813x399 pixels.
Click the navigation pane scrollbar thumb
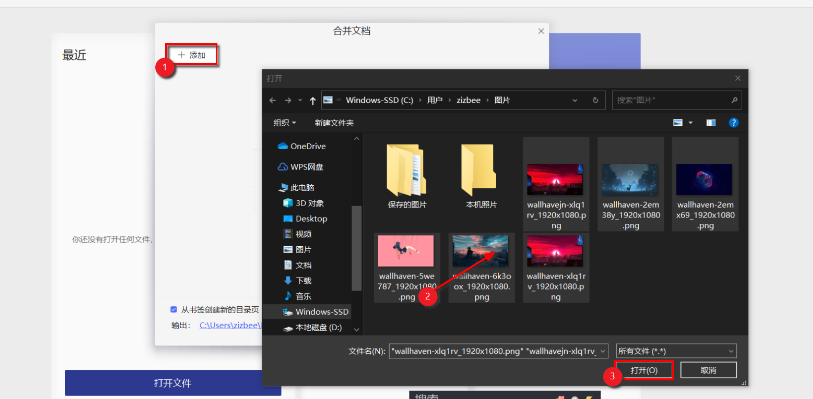[356, 248]
